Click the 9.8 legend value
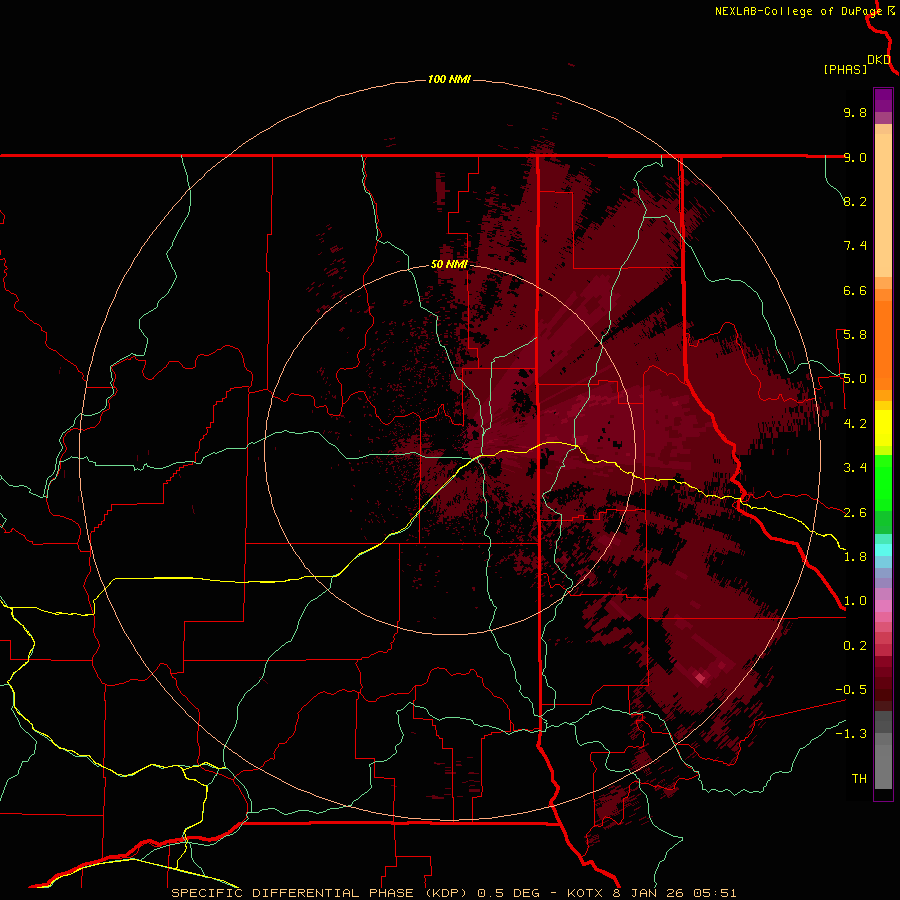 pos(855,112)
